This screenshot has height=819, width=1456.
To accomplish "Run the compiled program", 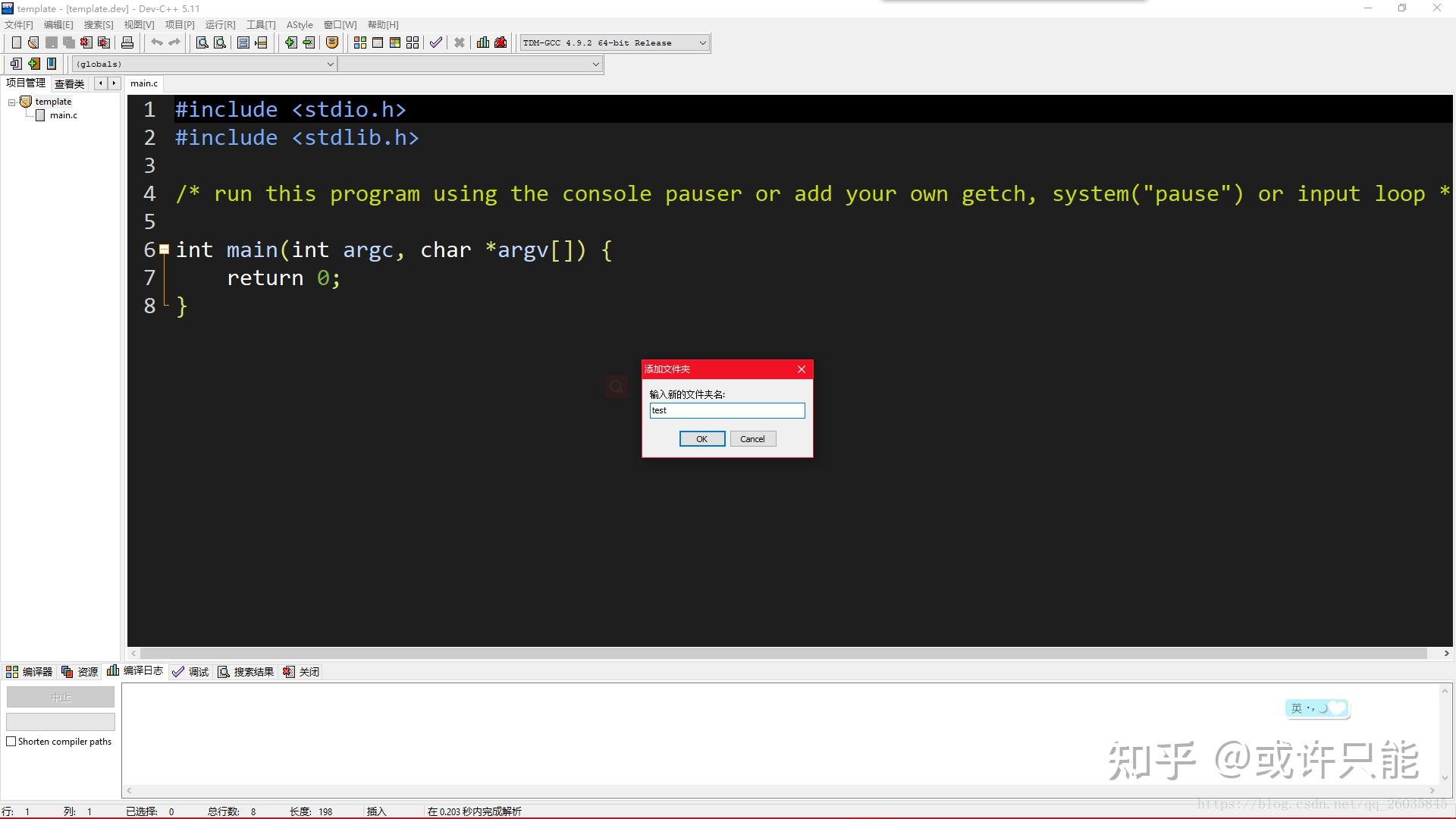I will (377, 42).
